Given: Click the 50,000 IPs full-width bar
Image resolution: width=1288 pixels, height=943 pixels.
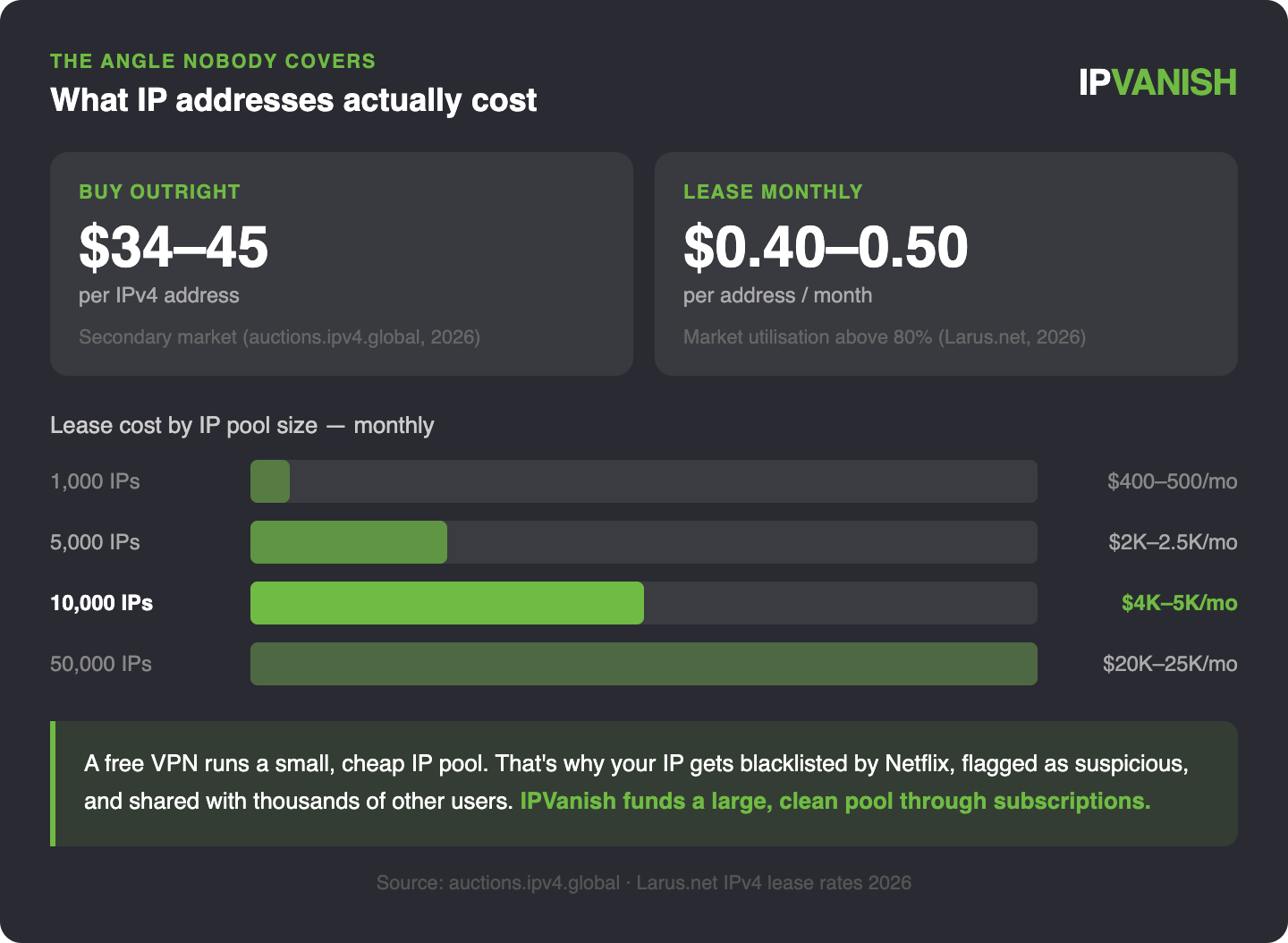Looking at the screenshot, I should pyautogui.click(x=643, y=664).
